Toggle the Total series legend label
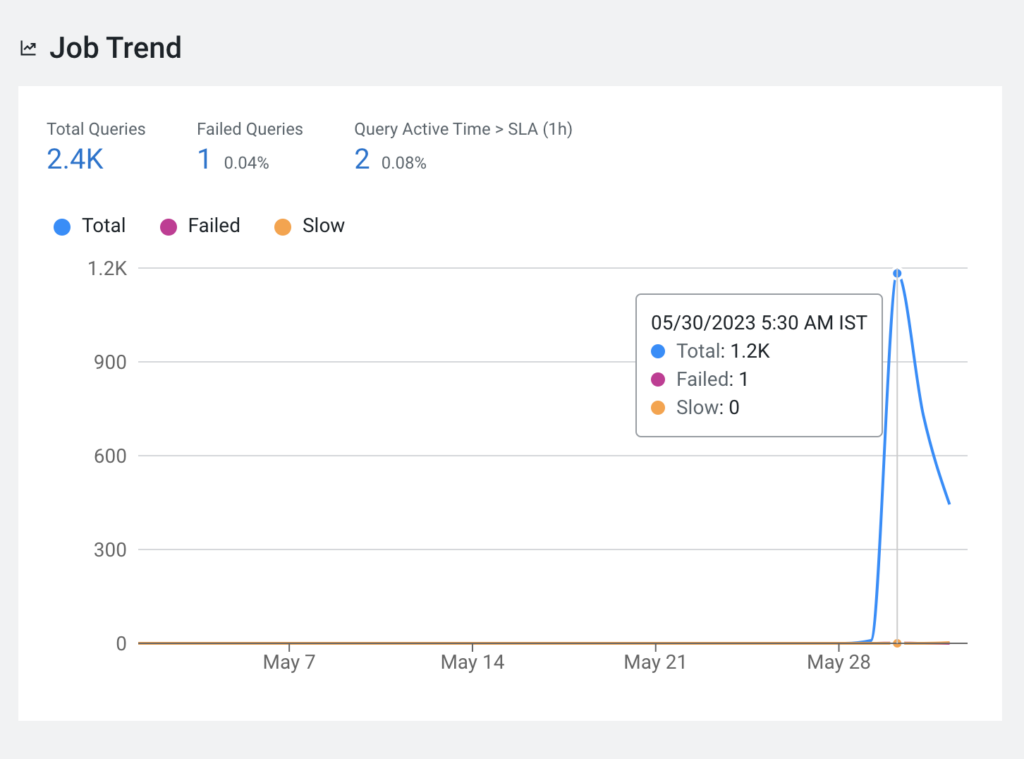 click(x=104, y=226)
